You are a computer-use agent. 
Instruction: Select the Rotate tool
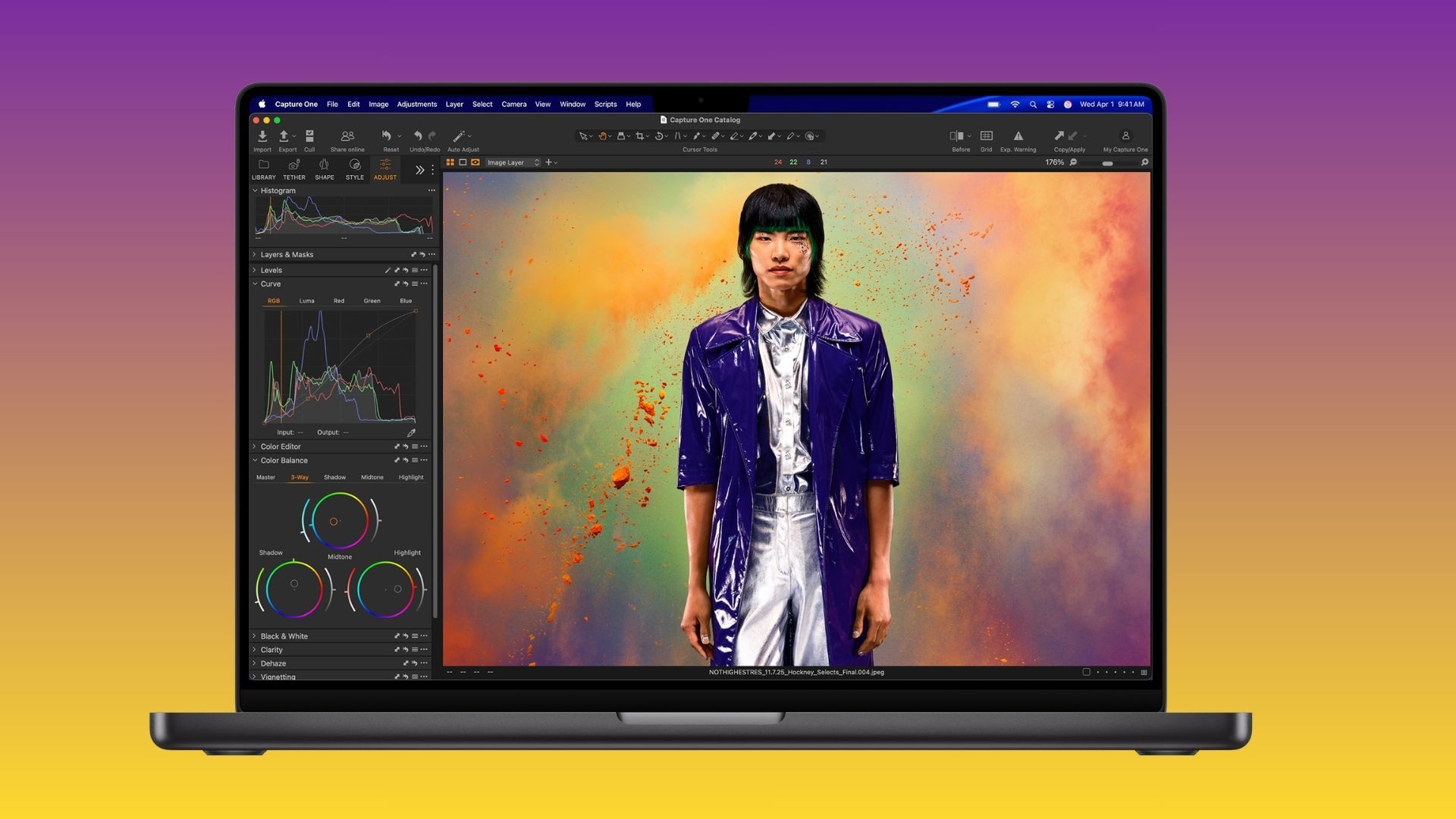point(657,136)
